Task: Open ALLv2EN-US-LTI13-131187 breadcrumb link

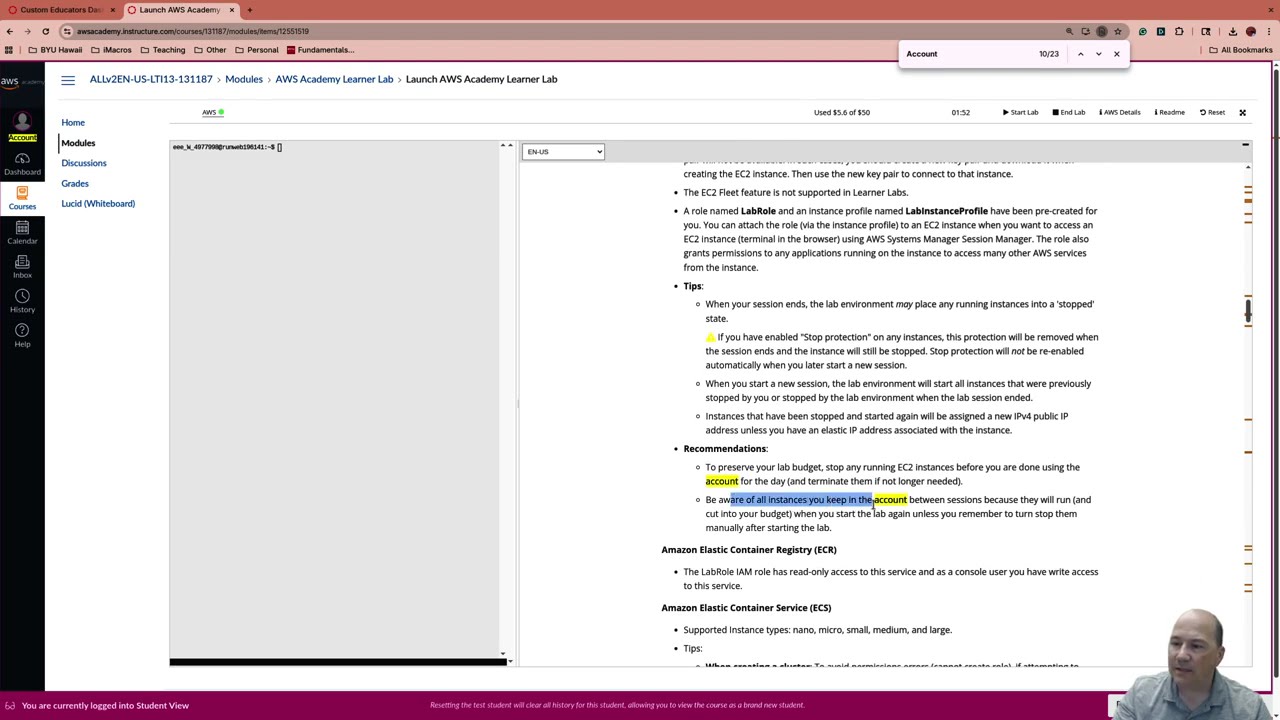Action: 151,79
